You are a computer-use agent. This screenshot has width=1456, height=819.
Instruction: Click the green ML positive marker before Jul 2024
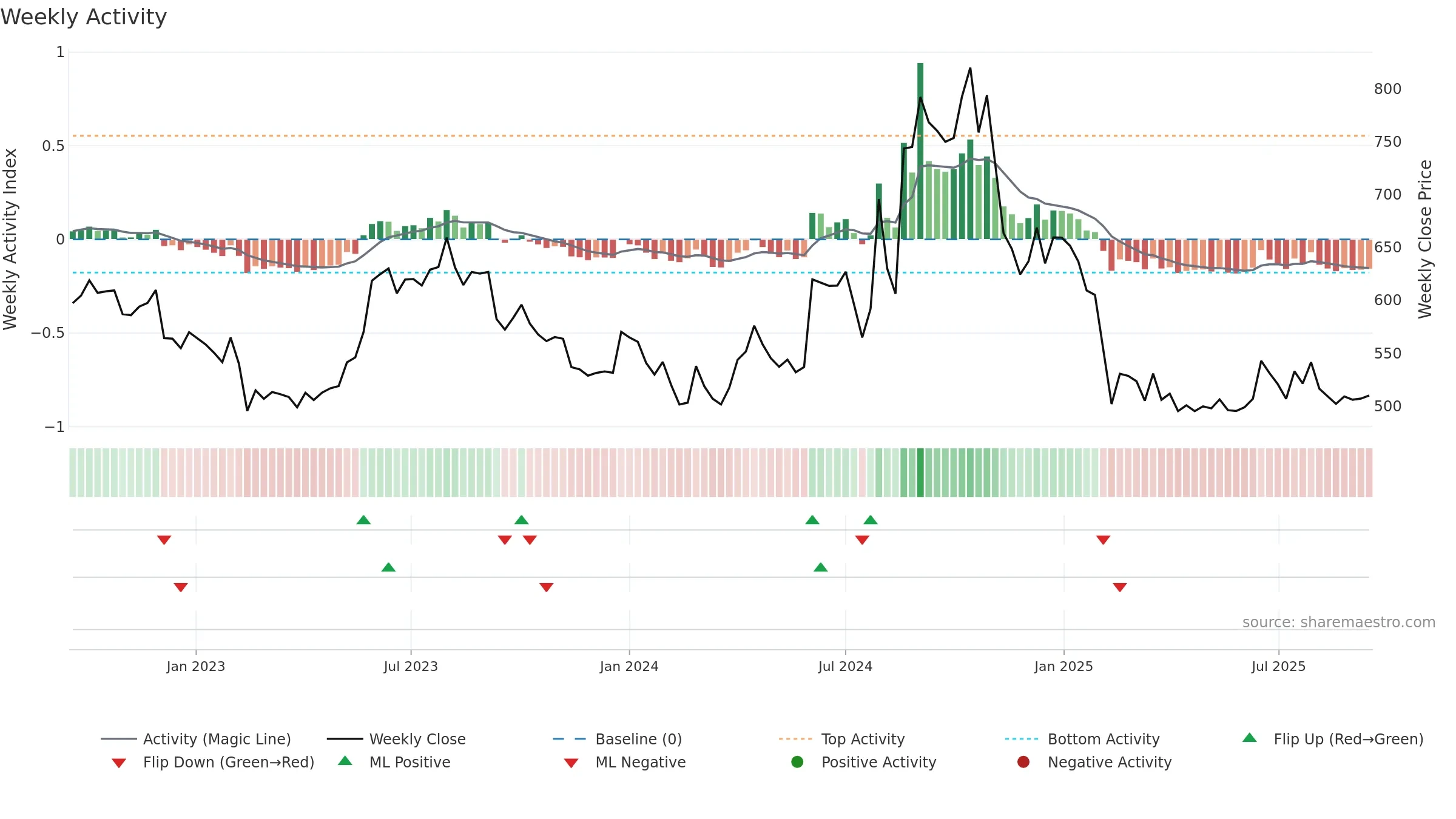(x=820, y=567)
